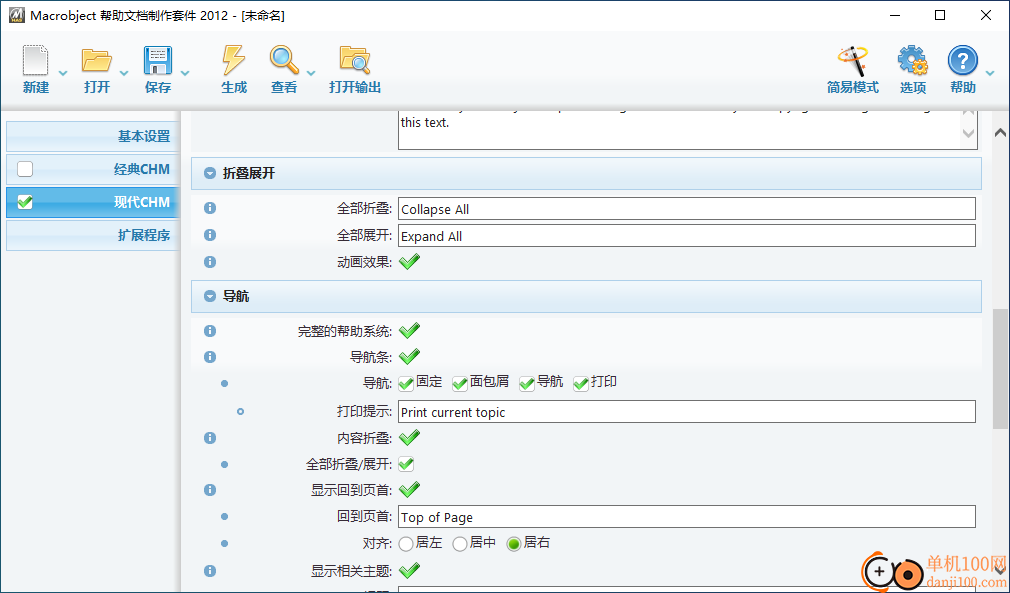Toggle 动画效果 checkmark

click(409, 261)
